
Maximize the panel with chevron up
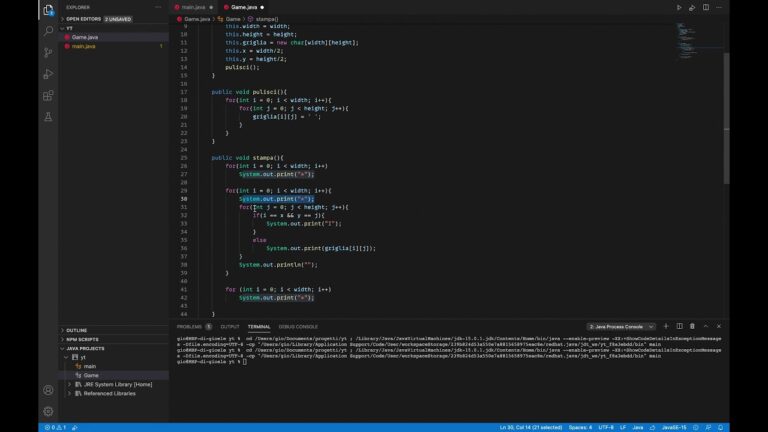click(706, 326)
